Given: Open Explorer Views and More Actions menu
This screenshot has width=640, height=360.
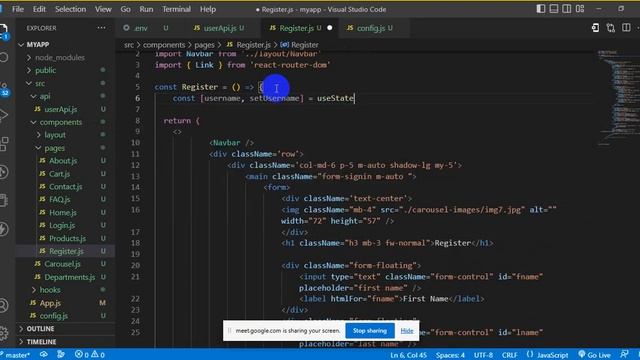Looking at the screenshot, I should 101,28.
